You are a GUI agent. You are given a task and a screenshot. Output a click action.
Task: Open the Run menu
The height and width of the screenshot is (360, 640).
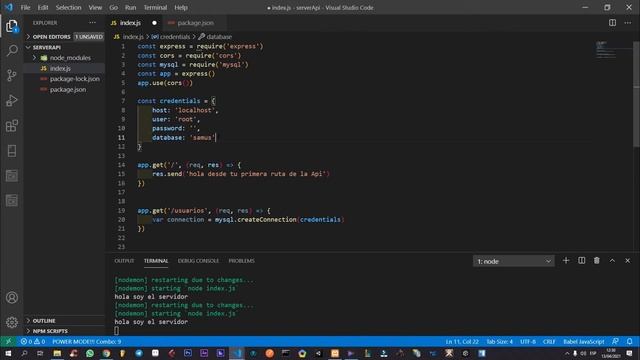[x=131, y=7]
